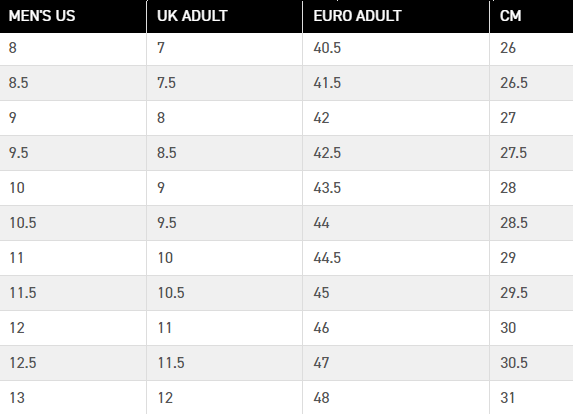
Task: Click the UK ADULT column header
Action: point(224,16)
